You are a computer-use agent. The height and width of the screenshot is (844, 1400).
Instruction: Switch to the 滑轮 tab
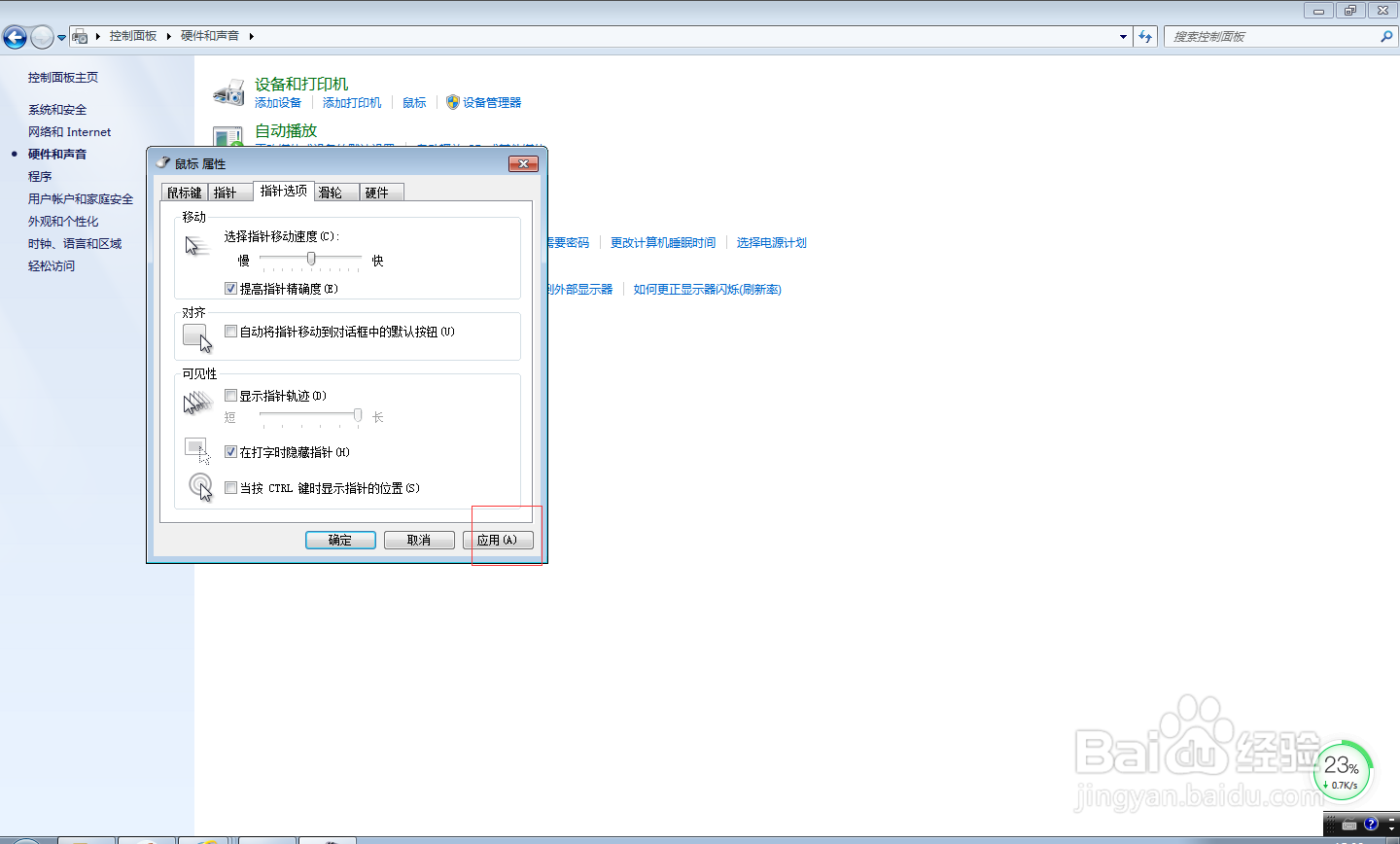coord(334,192)
